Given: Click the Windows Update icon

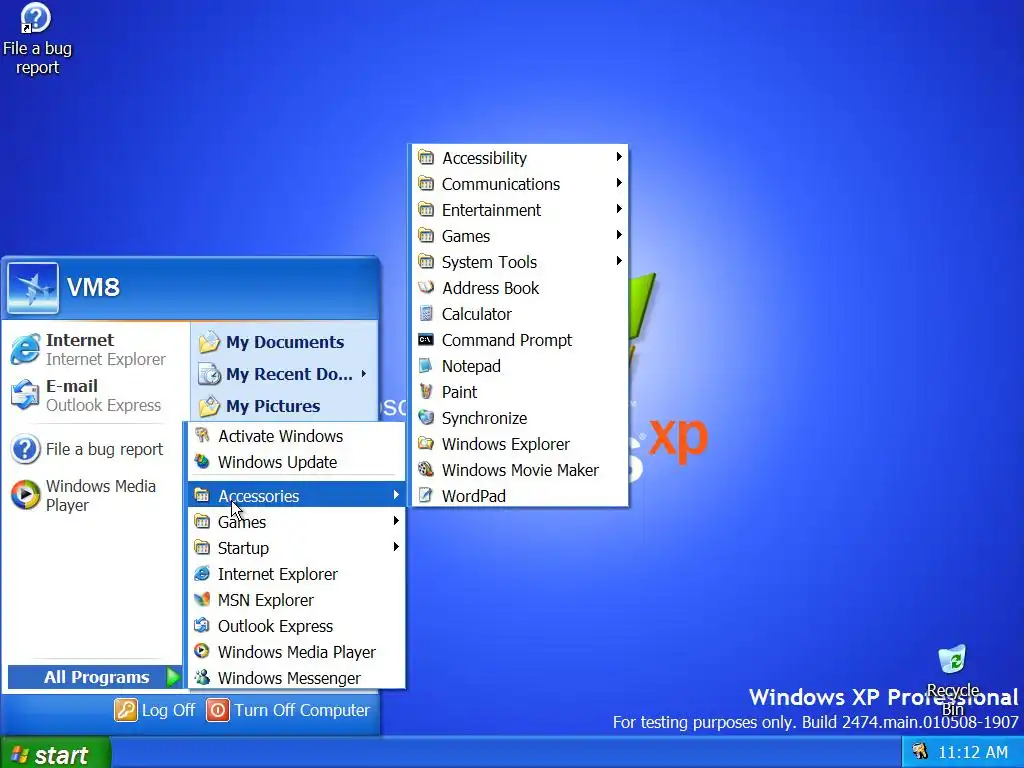Looking at the screenshot, I should pyautogui.click(x=202, y=462).
